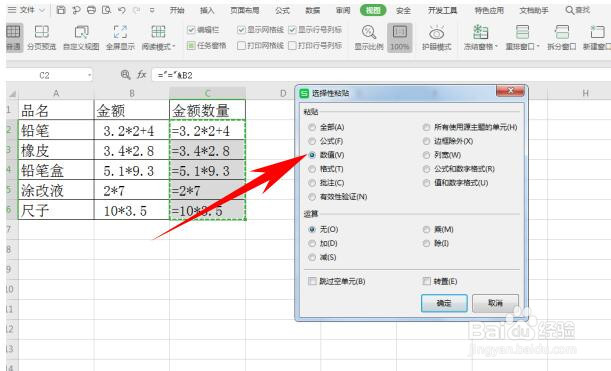Open Custom Views (自定义视图)
The image size is (611, 371).
(81, 37)
